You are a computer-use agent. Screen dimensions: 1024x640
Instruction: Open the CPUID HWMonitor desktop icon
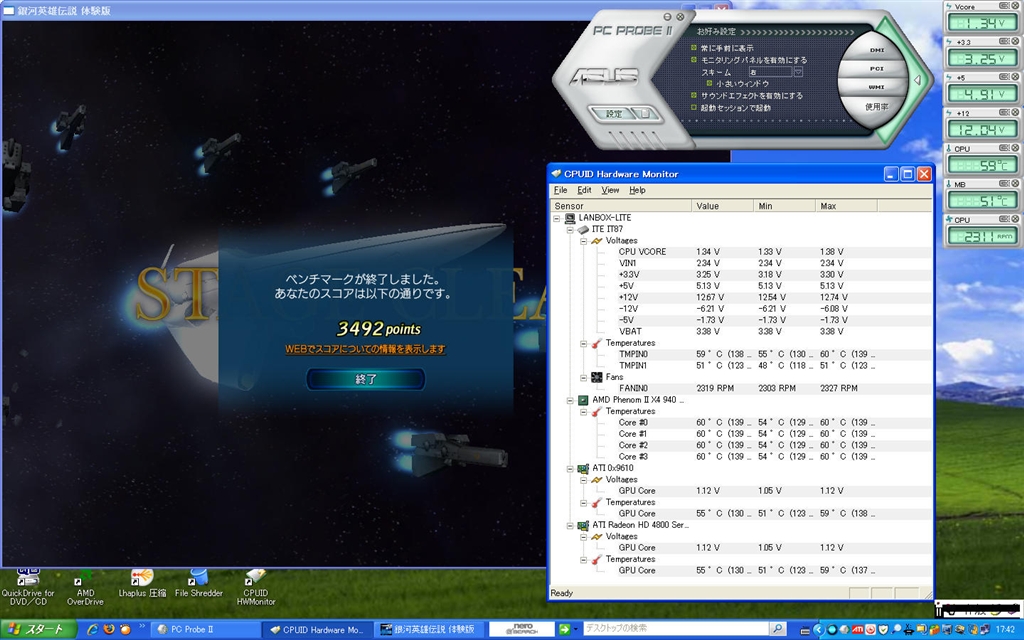point(255,587)
